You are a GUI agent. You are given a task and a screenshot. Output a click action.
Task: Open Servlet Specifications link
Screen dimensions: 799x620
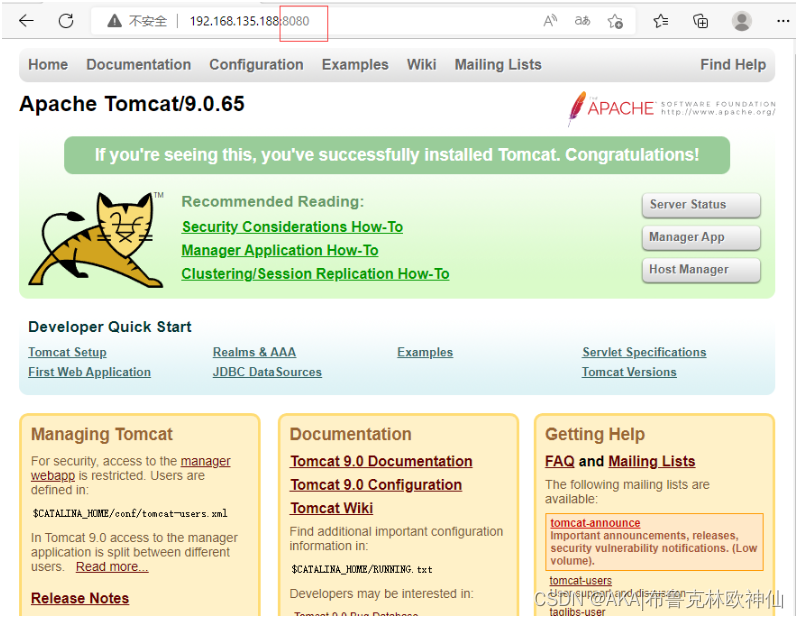[644, 353]
